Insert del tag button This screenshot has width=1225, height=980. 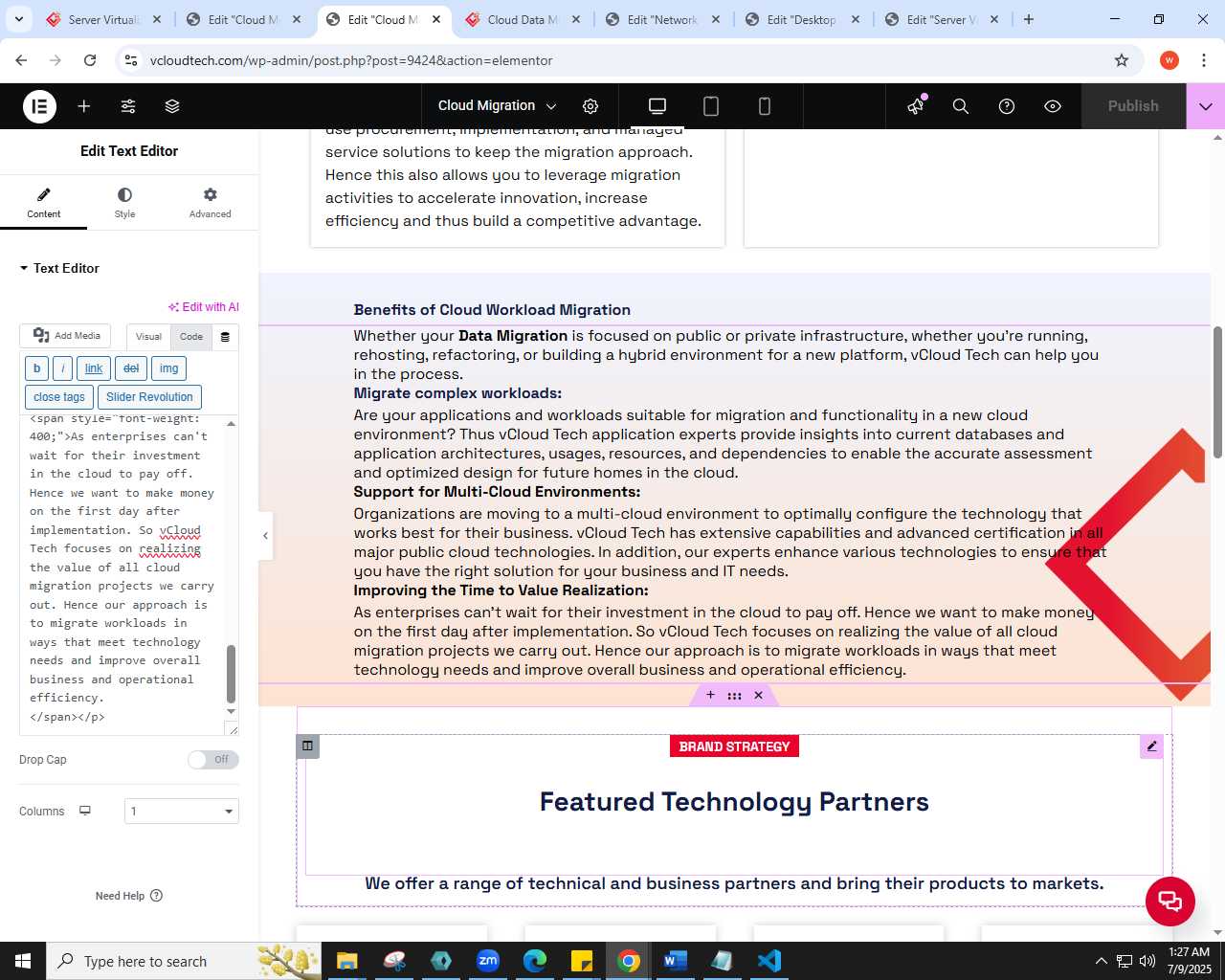tap(131, 368)
